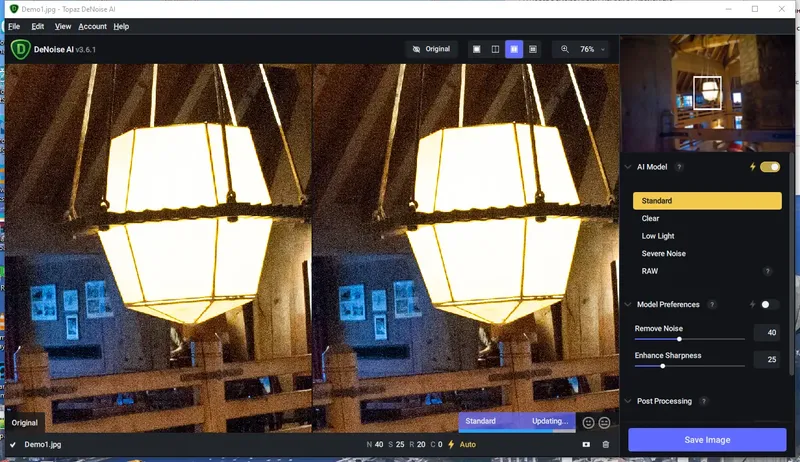The width and height of the screenshot is (800, 462).
Task: Open the Help menu
Action: tap(121, 27)
